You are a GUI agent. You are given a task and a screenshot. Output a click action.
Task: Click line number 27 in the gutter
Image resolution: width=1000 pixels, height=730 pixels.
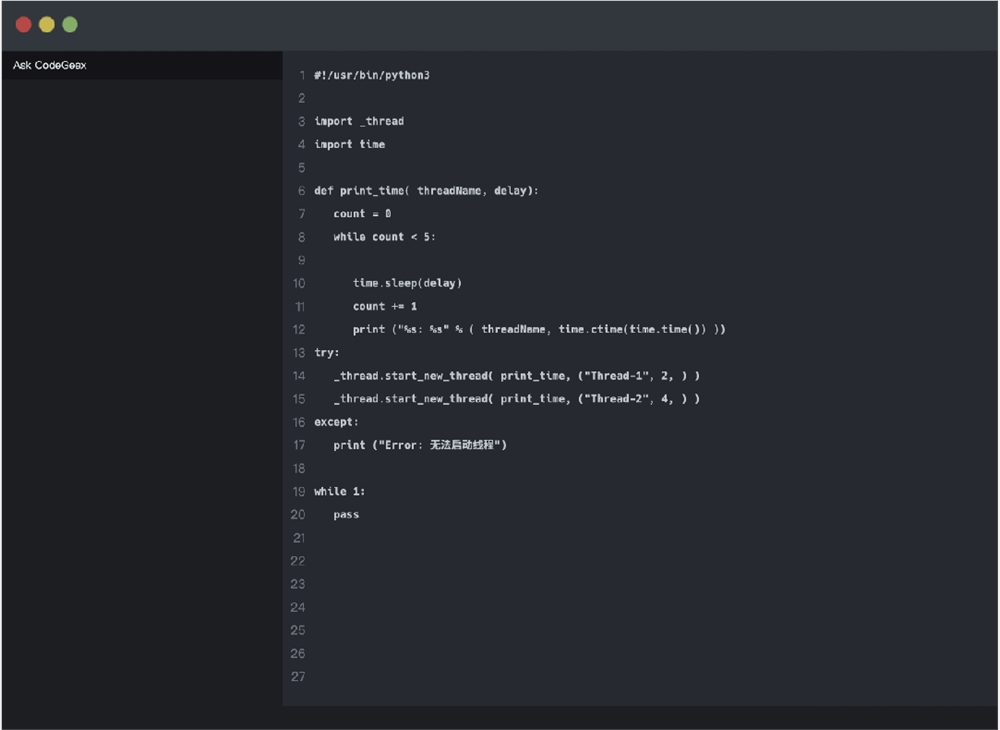click(298, 676)
